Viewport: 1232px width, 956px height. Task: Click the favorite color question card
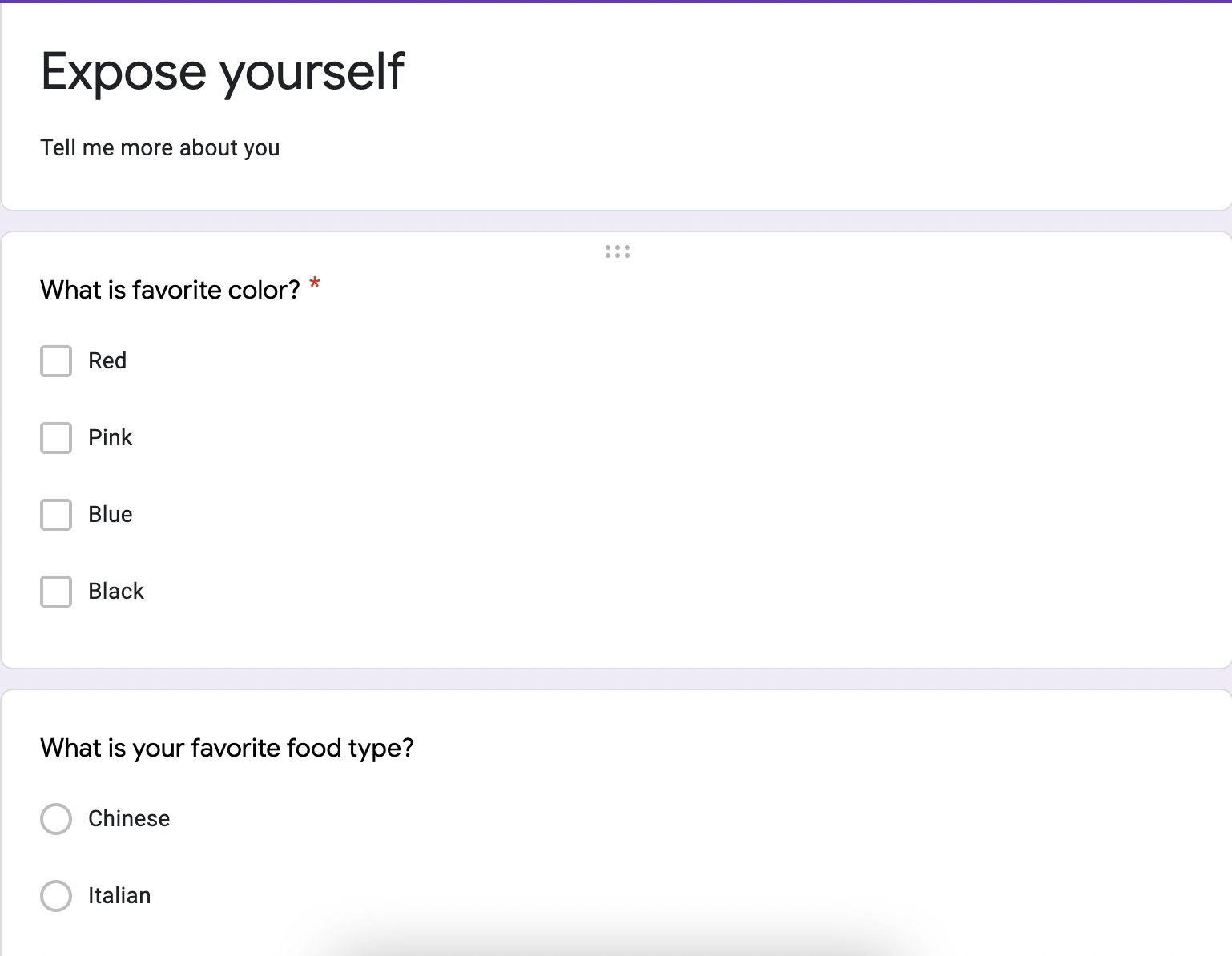click(x=617, y=448)
